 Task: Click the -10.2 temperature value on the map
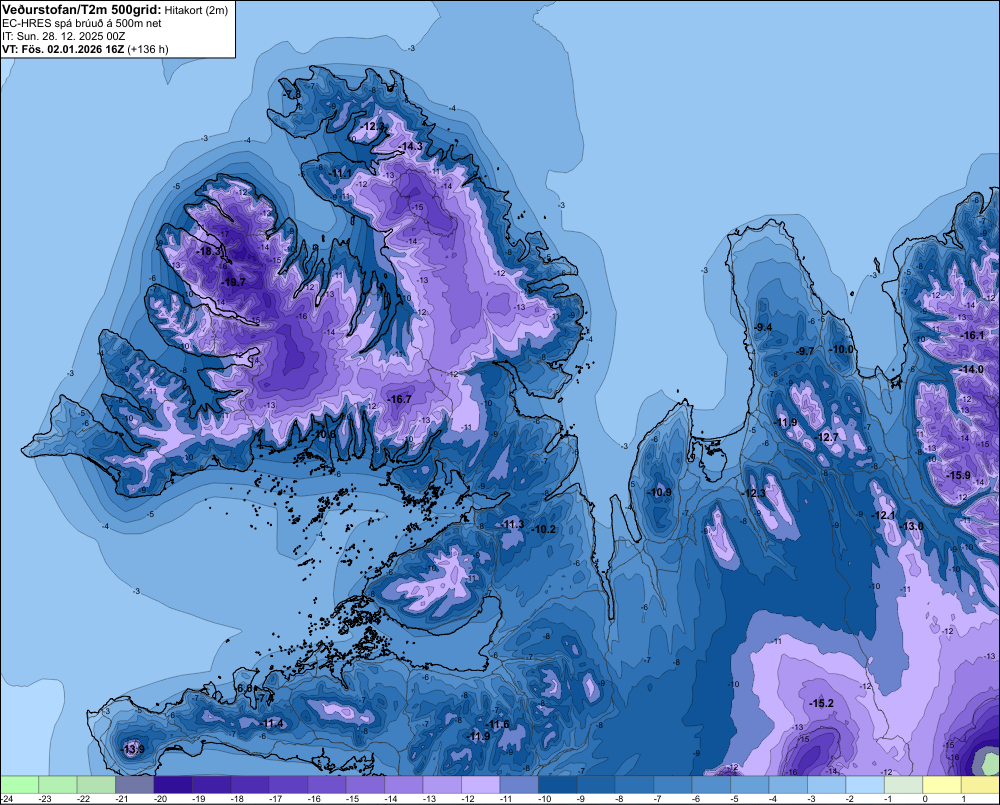click(x=544, y=529)
